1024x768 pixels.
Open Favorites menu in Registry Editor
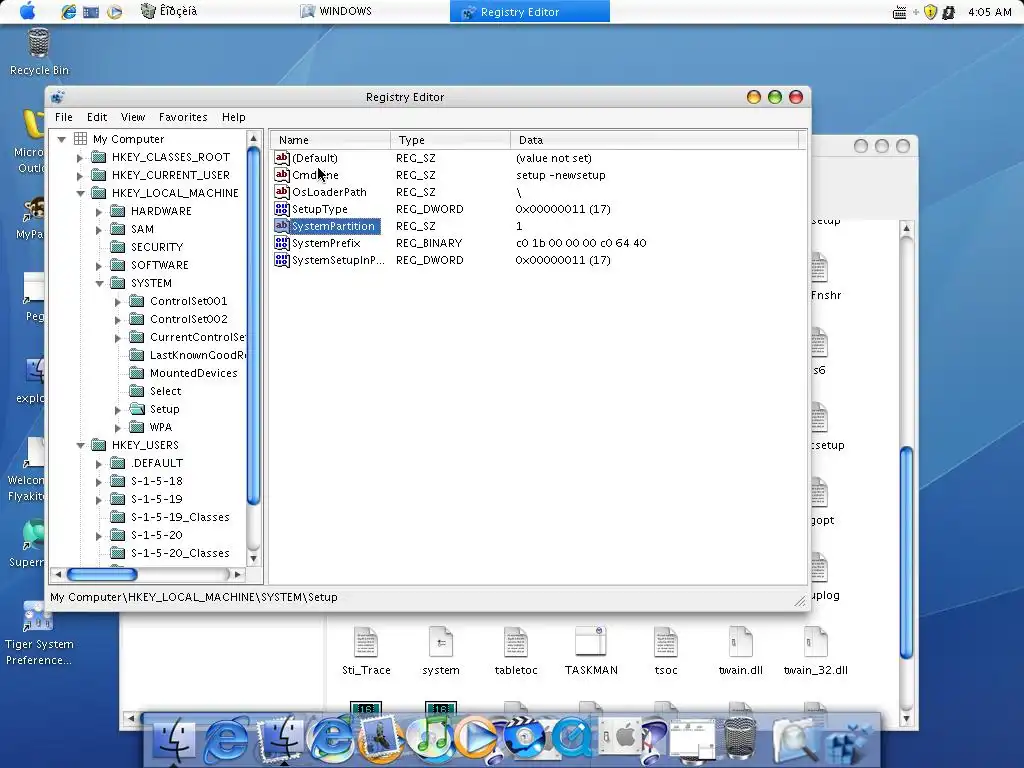[183, 117]
